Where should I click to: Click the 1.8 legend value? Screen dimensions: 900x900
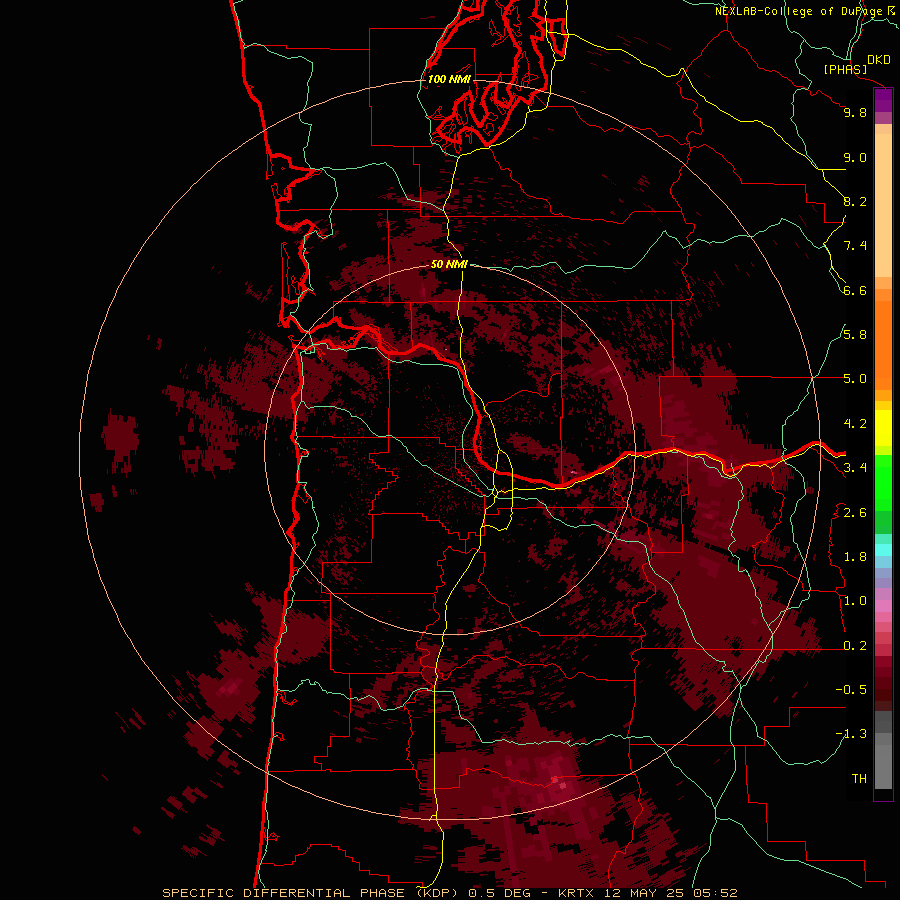tap(855, 557)
